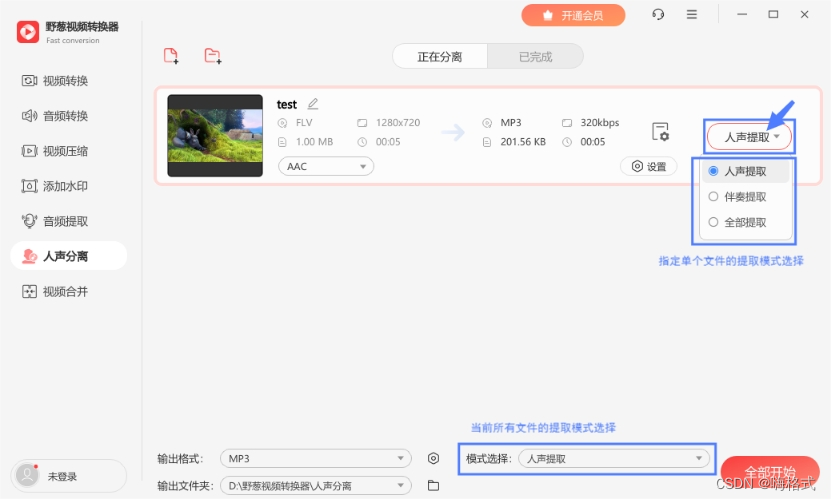The width and height of the screenshot is (831, 500).
Task: Browse output folder icon
Action: 433,485
